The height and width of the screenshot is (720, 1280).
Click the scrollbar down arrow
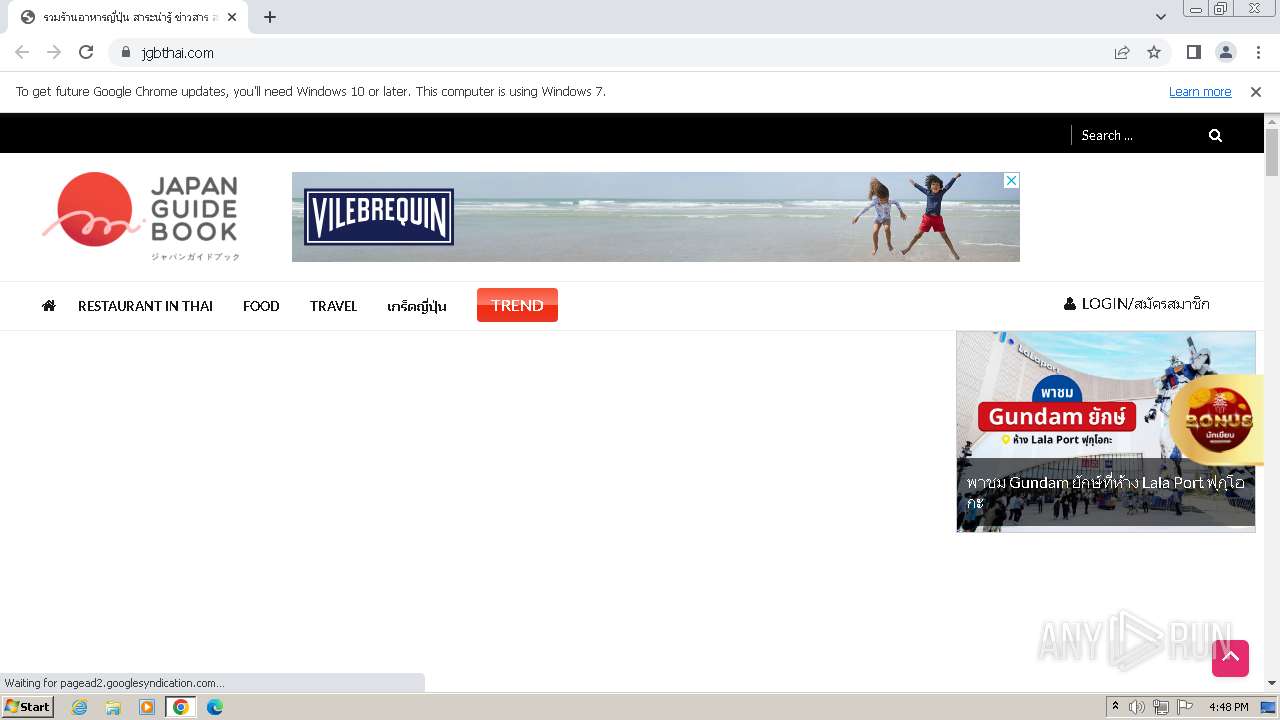pyautogui.click(x=1272, y=683)
